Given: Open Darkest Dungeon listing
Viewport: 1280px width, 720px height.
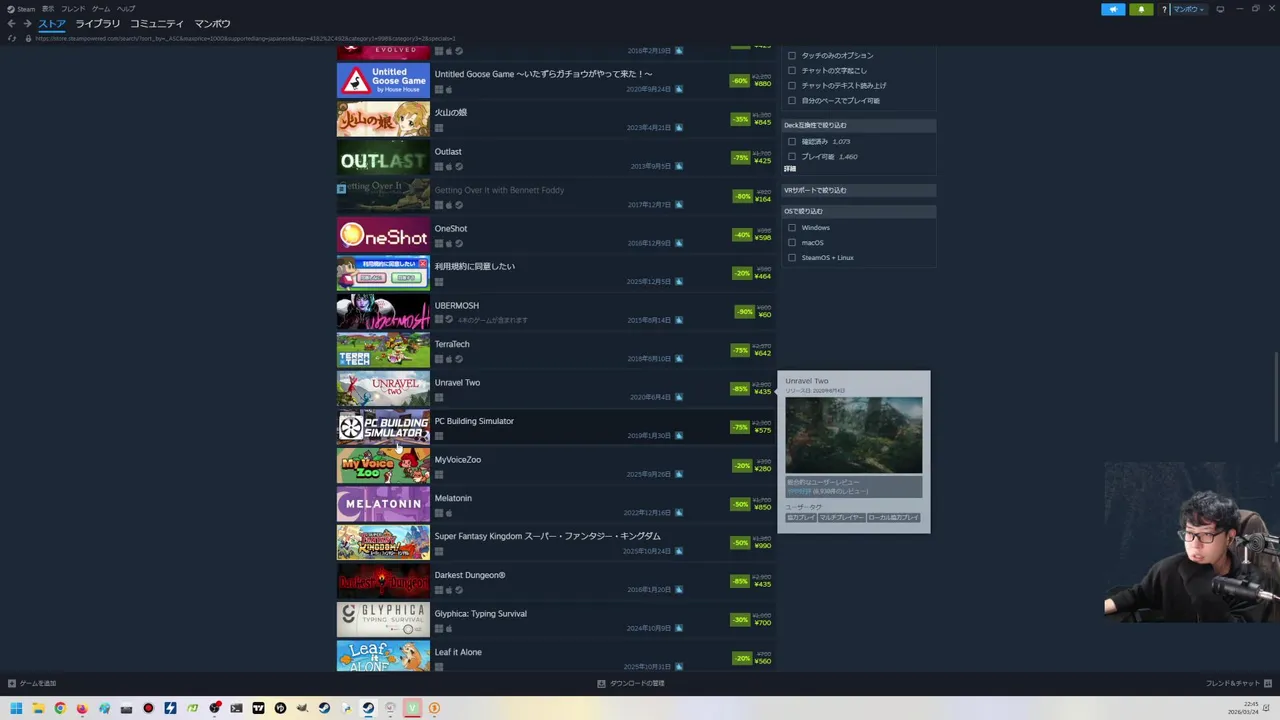Looking at the screenshot, I should pos(555,581).
